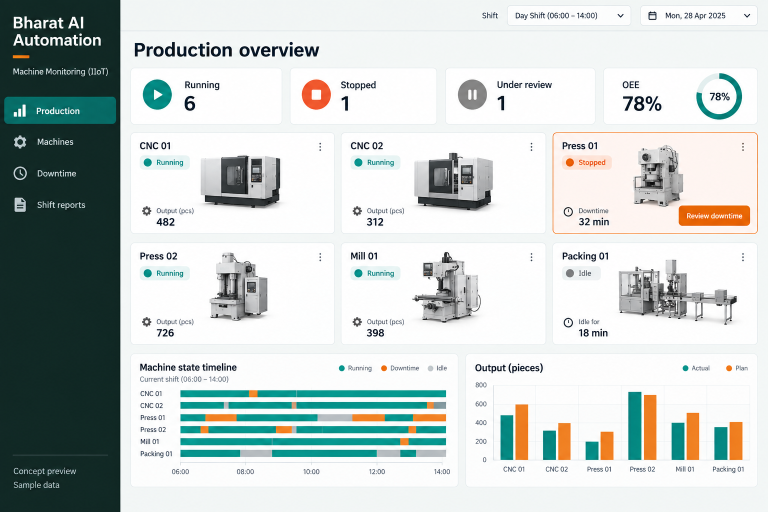
Task: Toggle the Running legend in timeline
Action: [355, 368]
